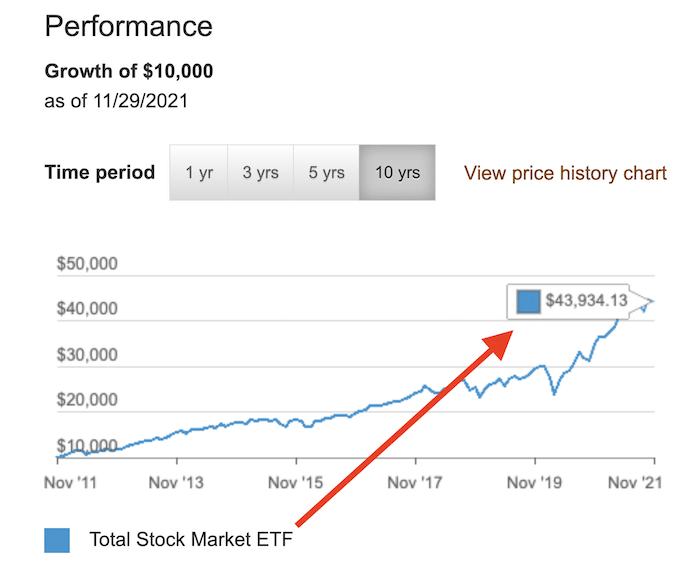The width and height of the screenshot is (700, 581).
Task: Click the Nov '17 x-axis label
Action: 416,482
